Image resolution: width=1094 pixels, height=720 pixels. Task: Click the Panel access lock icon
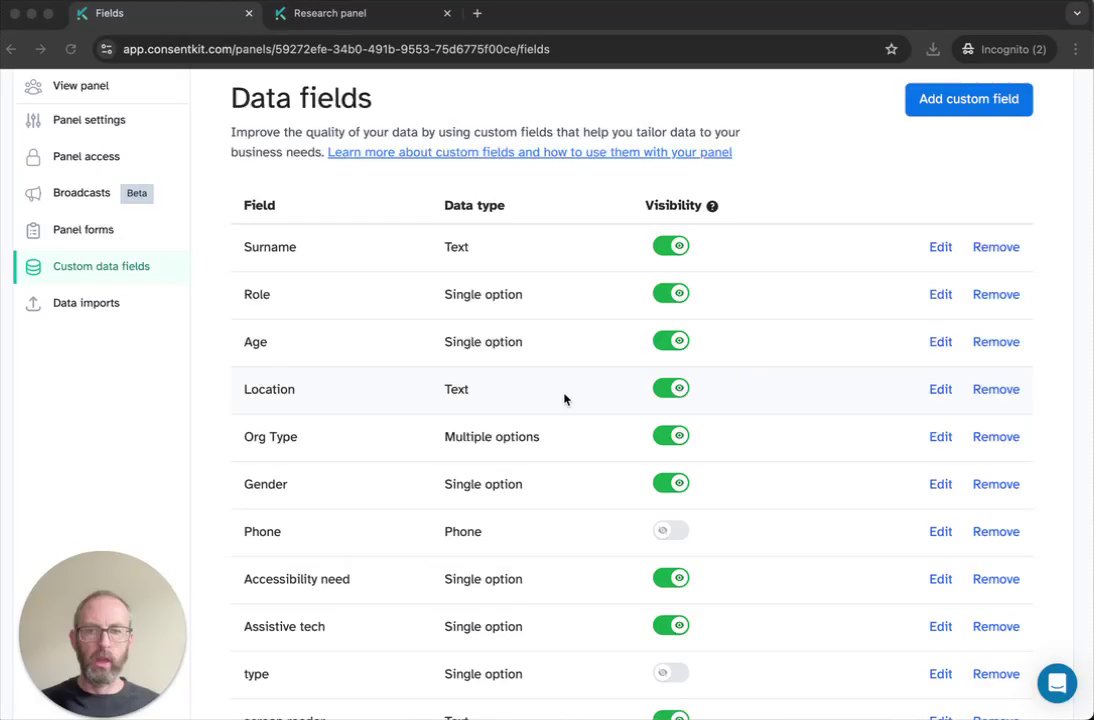pos(33,157)
